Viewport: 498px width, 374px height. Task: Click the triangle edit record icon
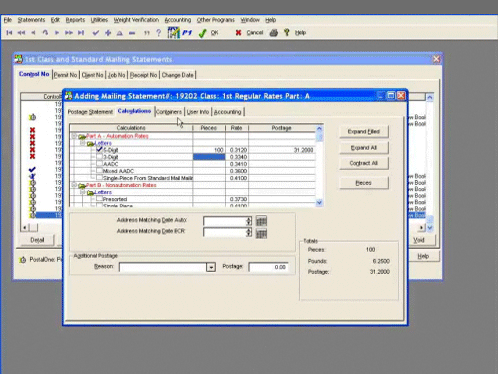[120, 33]
